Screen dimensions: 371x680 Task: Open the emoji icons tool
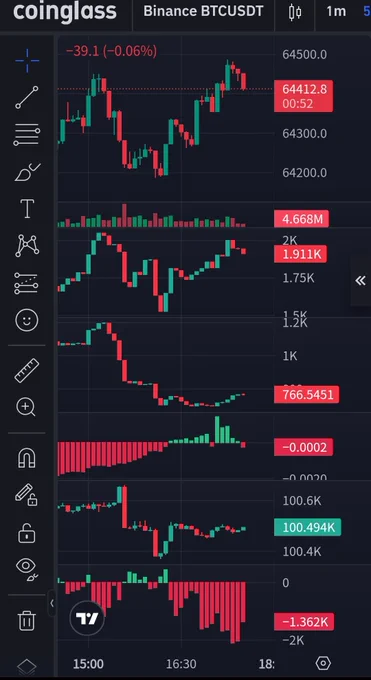click(27, 320)
